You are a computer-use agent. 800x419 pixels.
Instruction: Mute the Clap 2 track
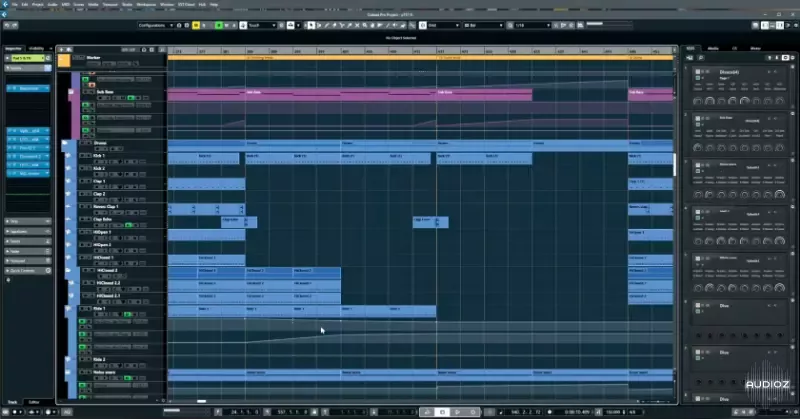(x=82, y=194)
